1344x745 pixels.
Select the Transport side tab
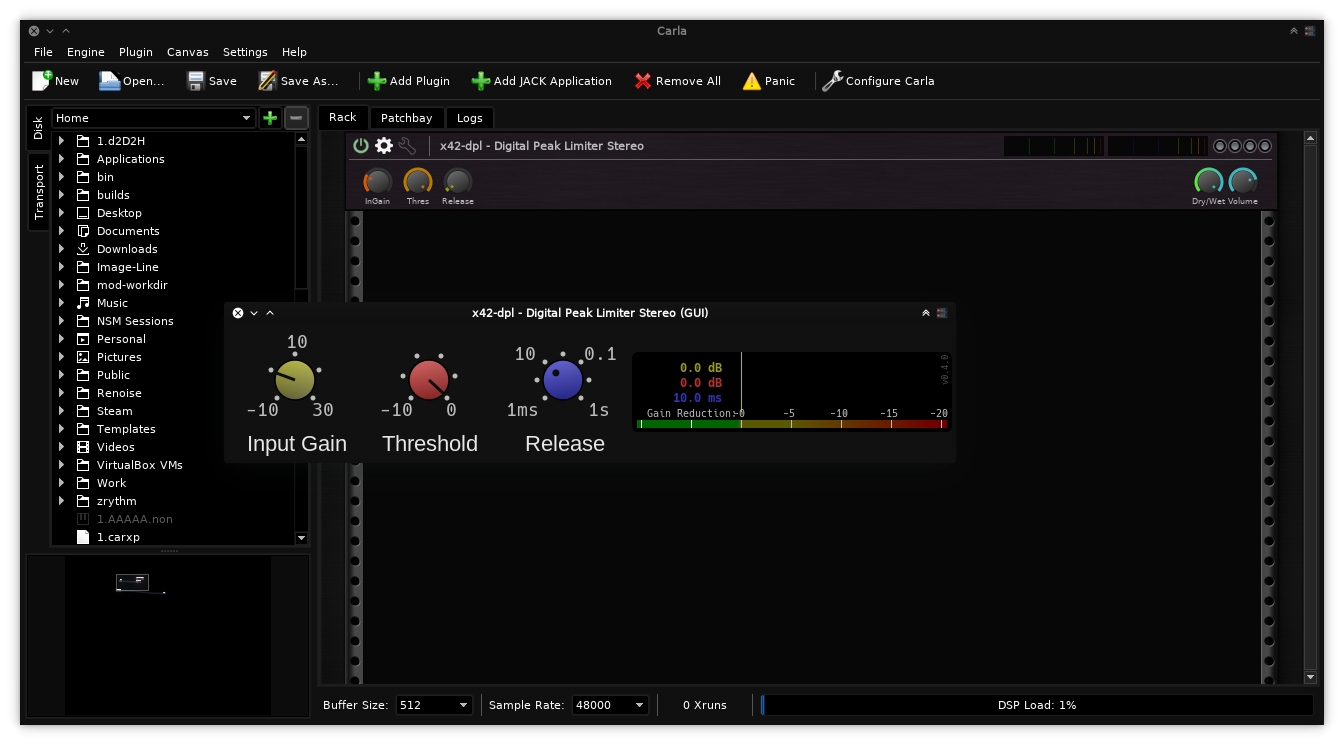tap(38, 191)
